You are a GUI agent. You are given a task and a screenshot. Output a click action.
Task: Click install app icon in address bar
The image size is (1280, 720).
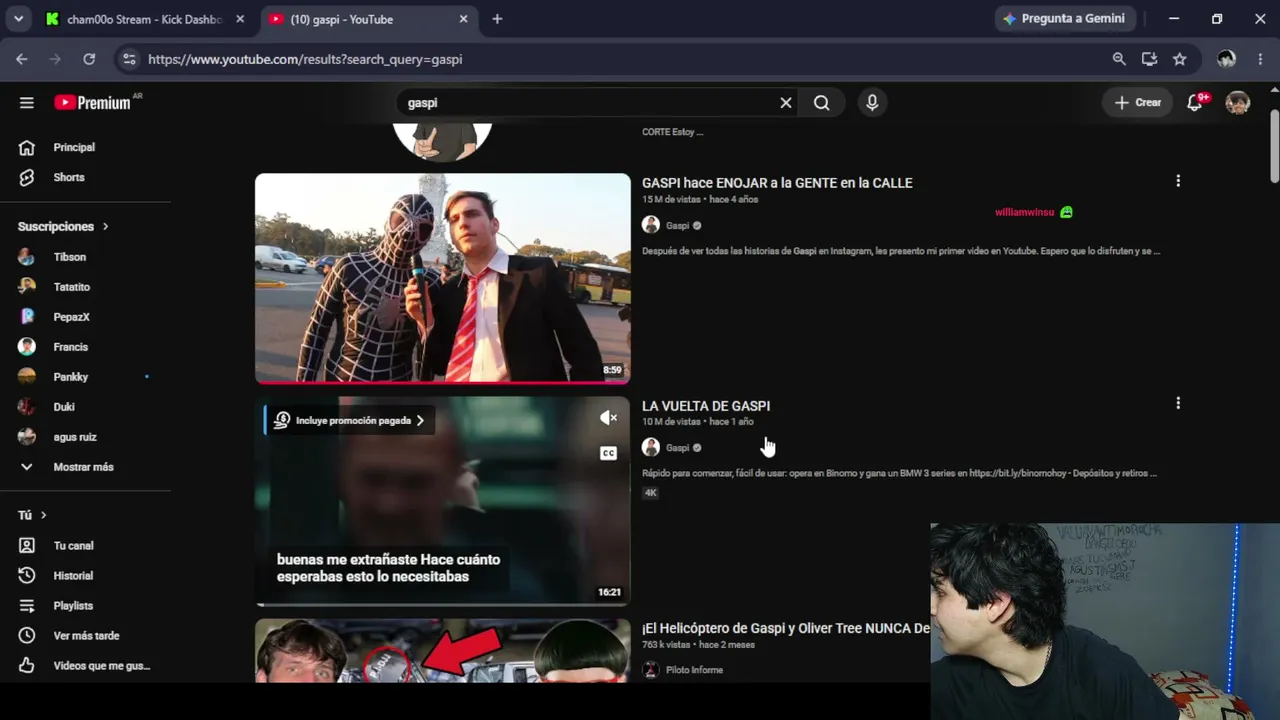click(1150, 59)
